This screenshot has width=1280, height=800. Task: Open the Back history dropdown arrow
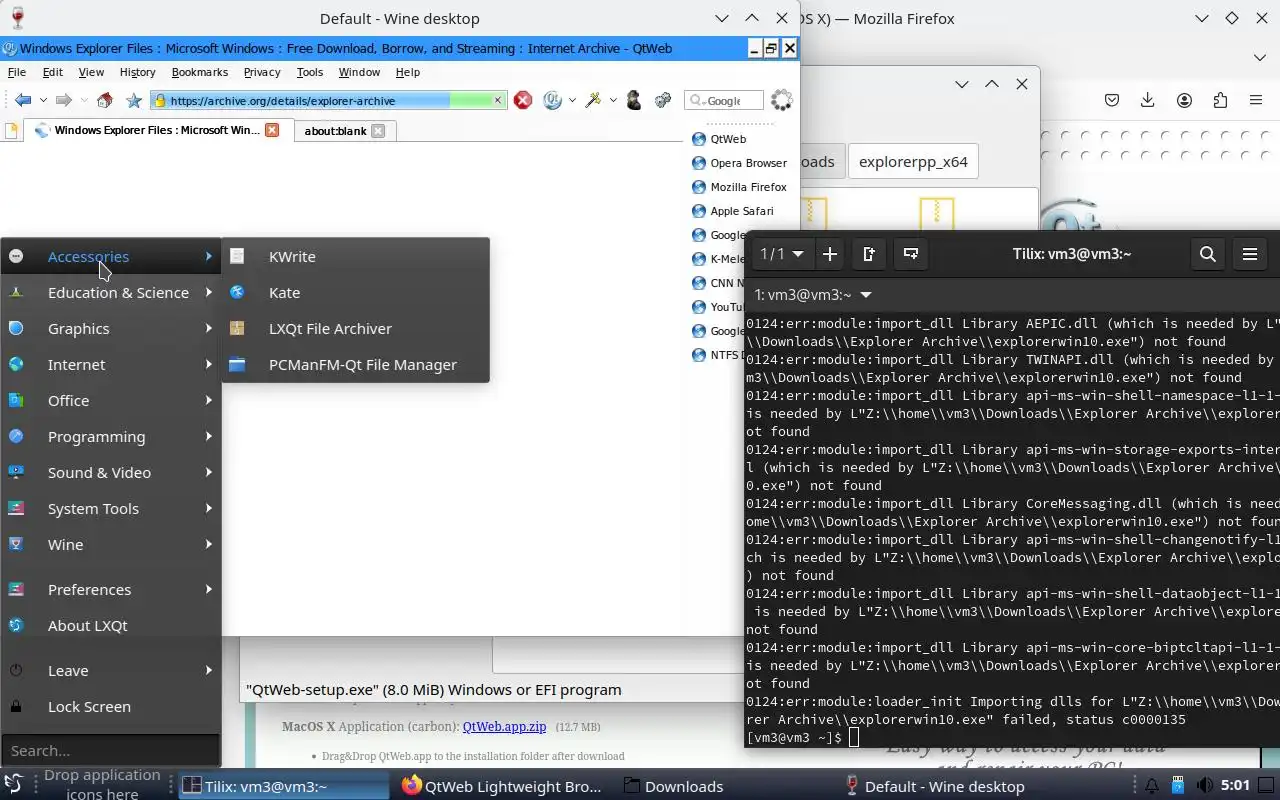coord(43,100)
